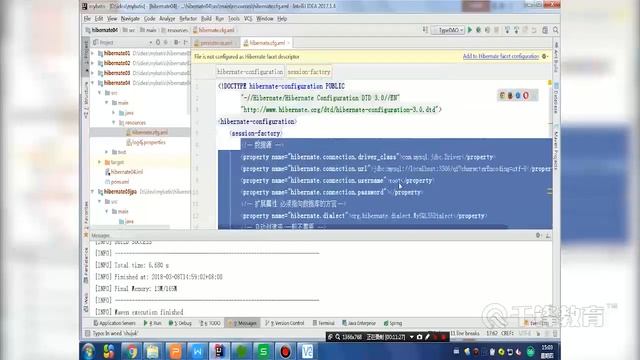Image resolution: width=640 pixels, height=360 pixels.
Task: Expand the hibernate01 module node
Action: point(93,53)
